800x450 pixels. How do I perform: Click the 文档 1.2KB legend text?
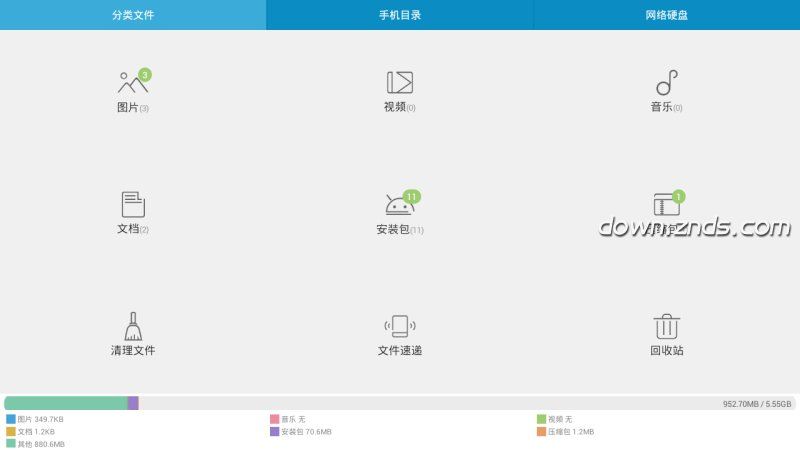coord(36,432)
